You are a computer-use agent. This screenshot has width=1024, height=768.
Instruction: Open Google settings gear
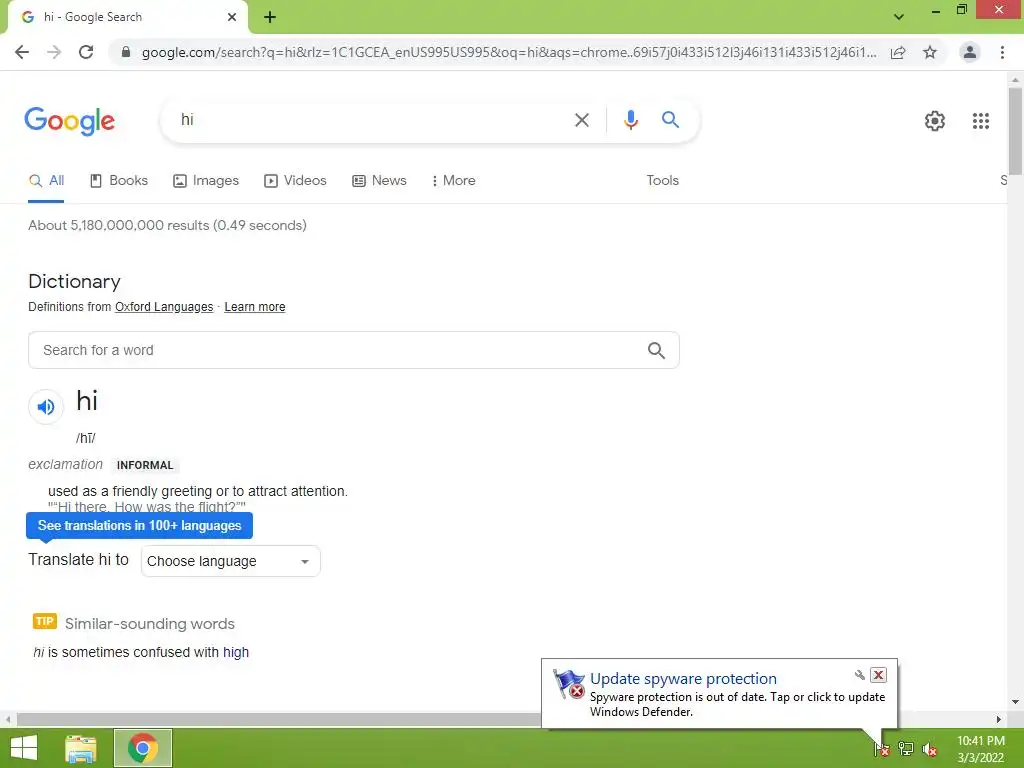pyautogui.click(x=935, y=121)
